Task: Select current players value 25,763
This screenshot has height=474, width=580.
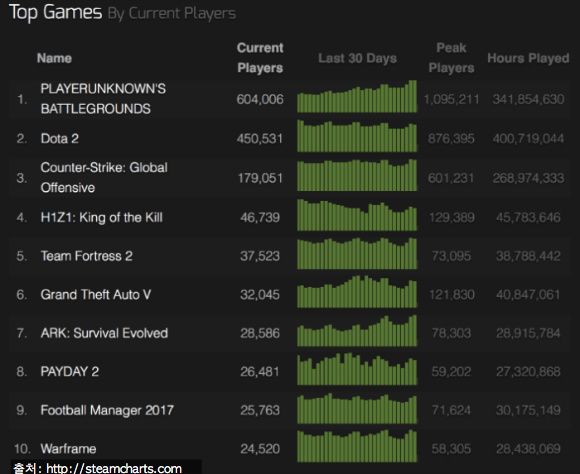Action: pos(260,410)
